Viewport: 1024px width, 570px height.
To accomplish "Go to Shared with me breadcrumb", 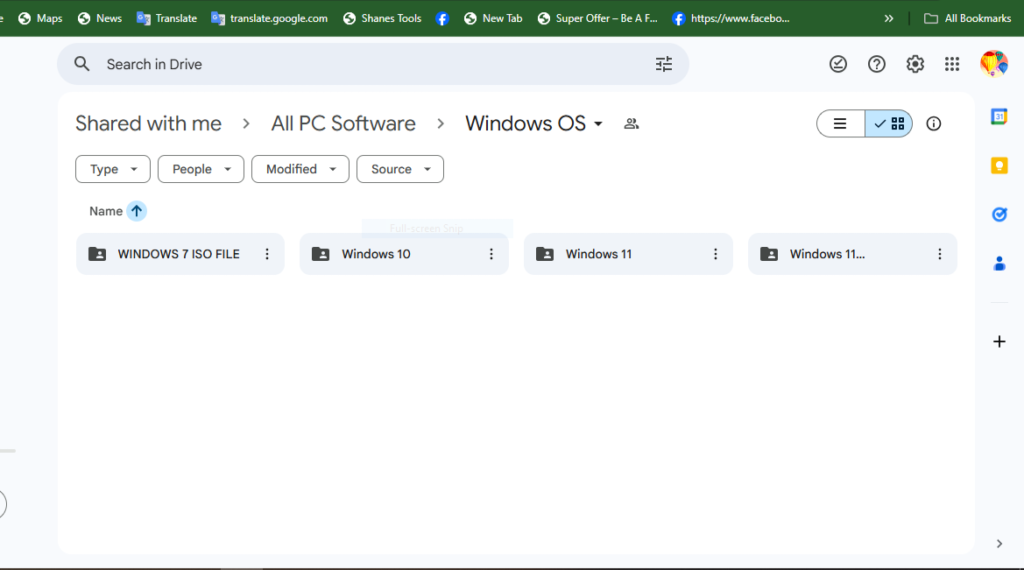I will point(148,124).
